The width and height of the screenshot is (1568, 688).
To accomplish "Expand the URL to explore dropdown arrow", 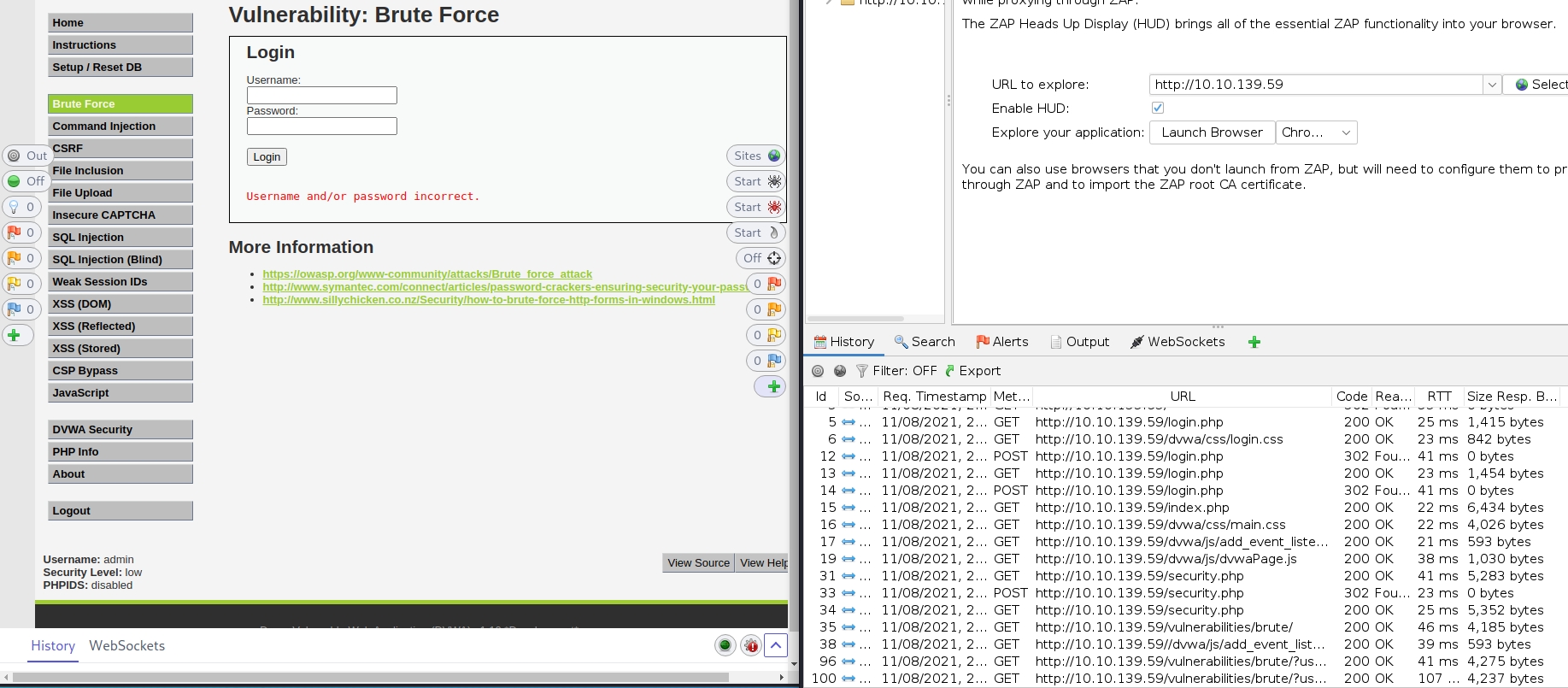I will (1492, 85).
